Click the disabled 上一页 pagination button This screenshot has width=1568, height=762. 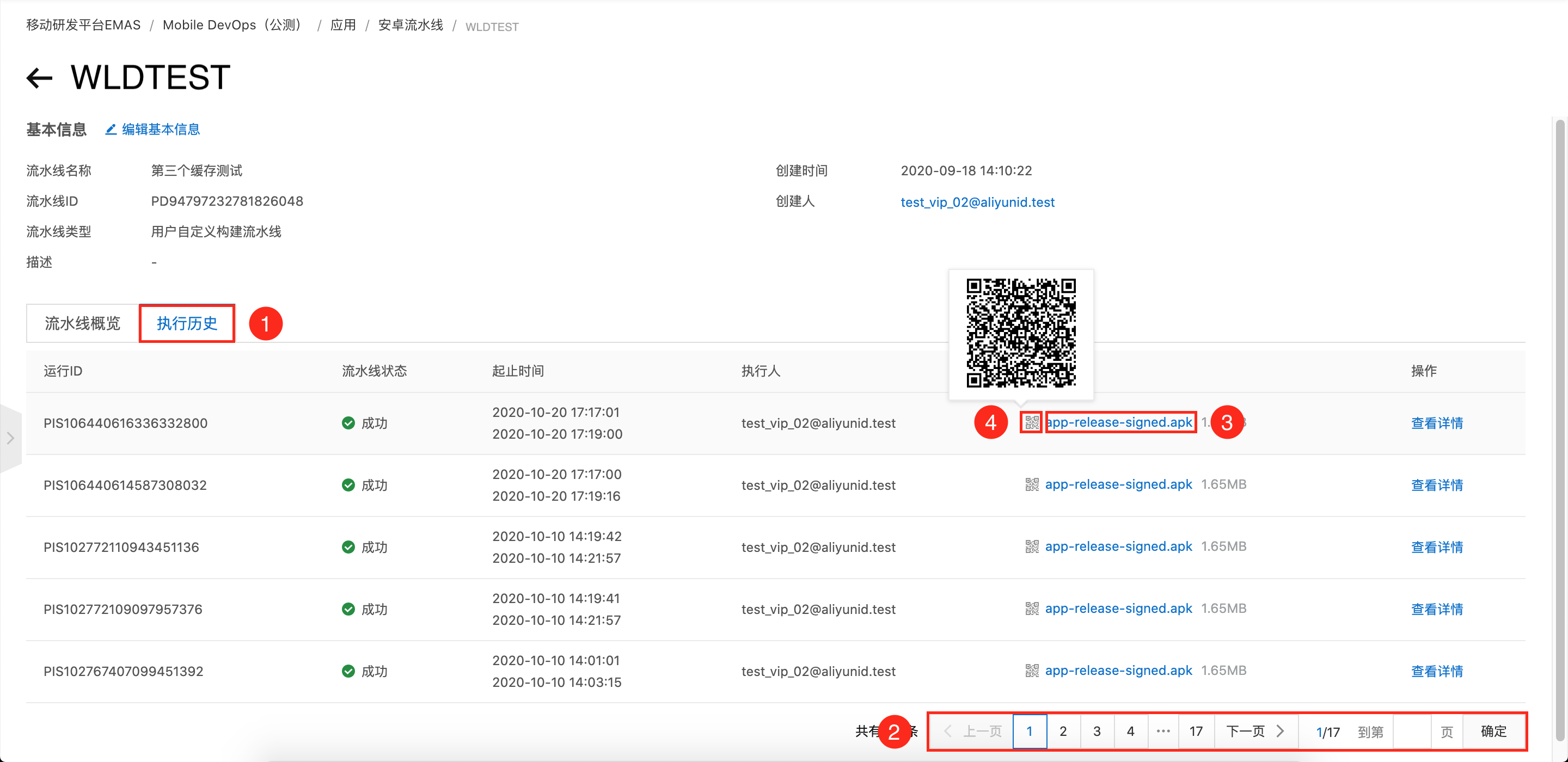[x=973, y=731]
